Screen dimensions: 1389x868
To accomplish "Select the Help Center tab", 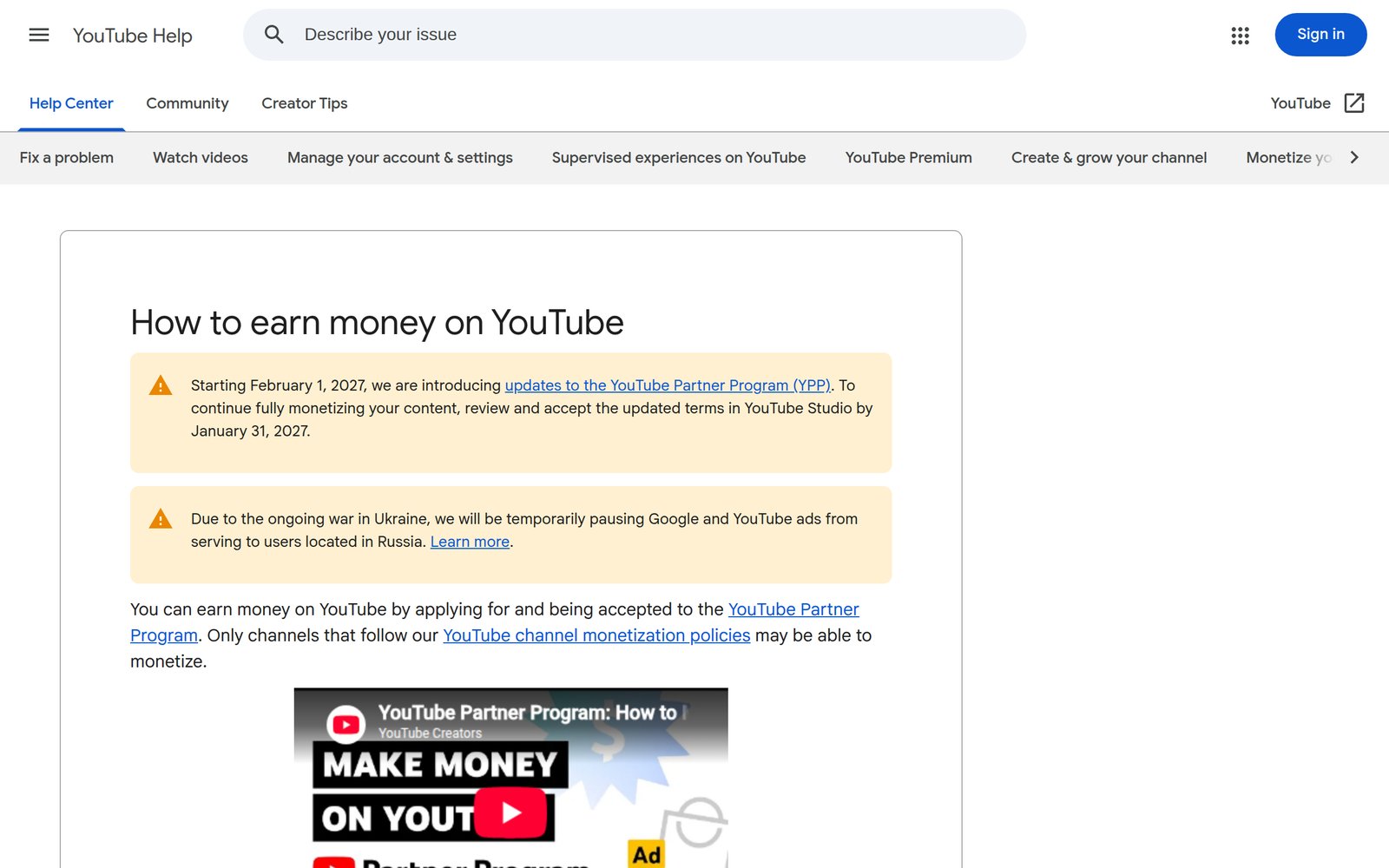I will pos(71,103).
